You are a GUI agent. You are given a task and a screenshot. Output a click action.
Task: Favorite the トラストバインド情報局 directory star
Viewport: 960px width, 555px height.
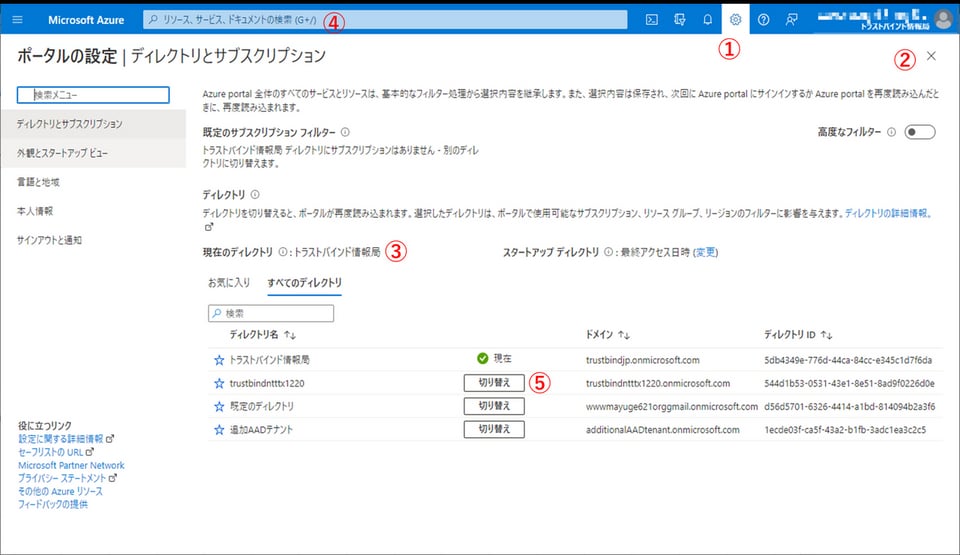tap(219, 360)
